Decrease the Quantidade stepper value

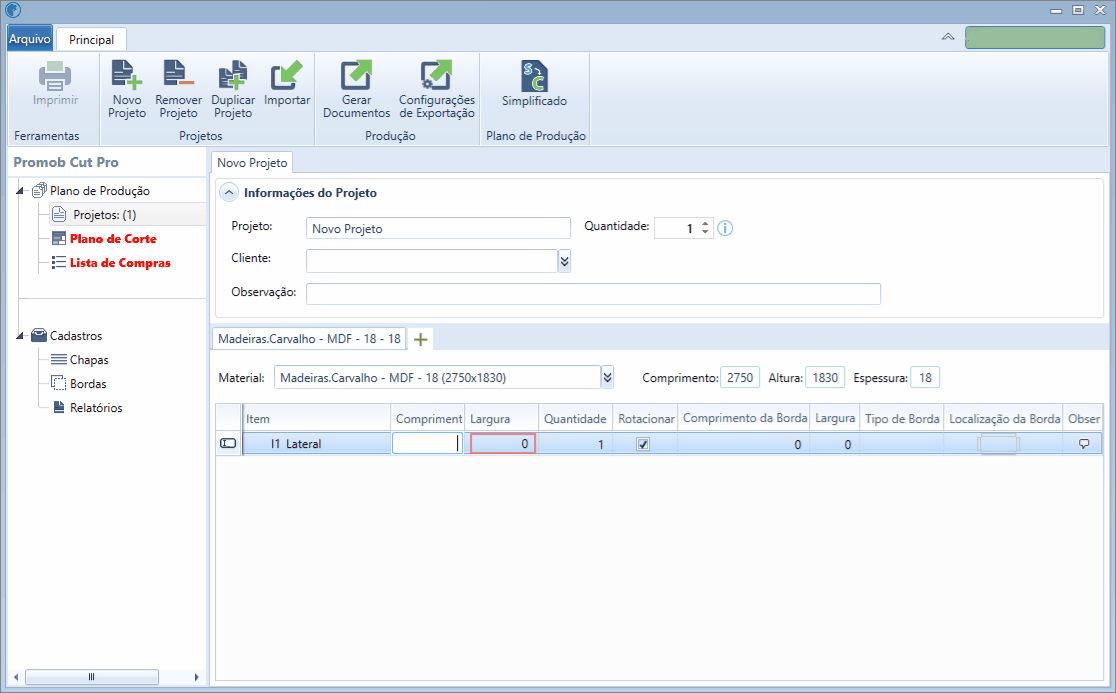705,232
